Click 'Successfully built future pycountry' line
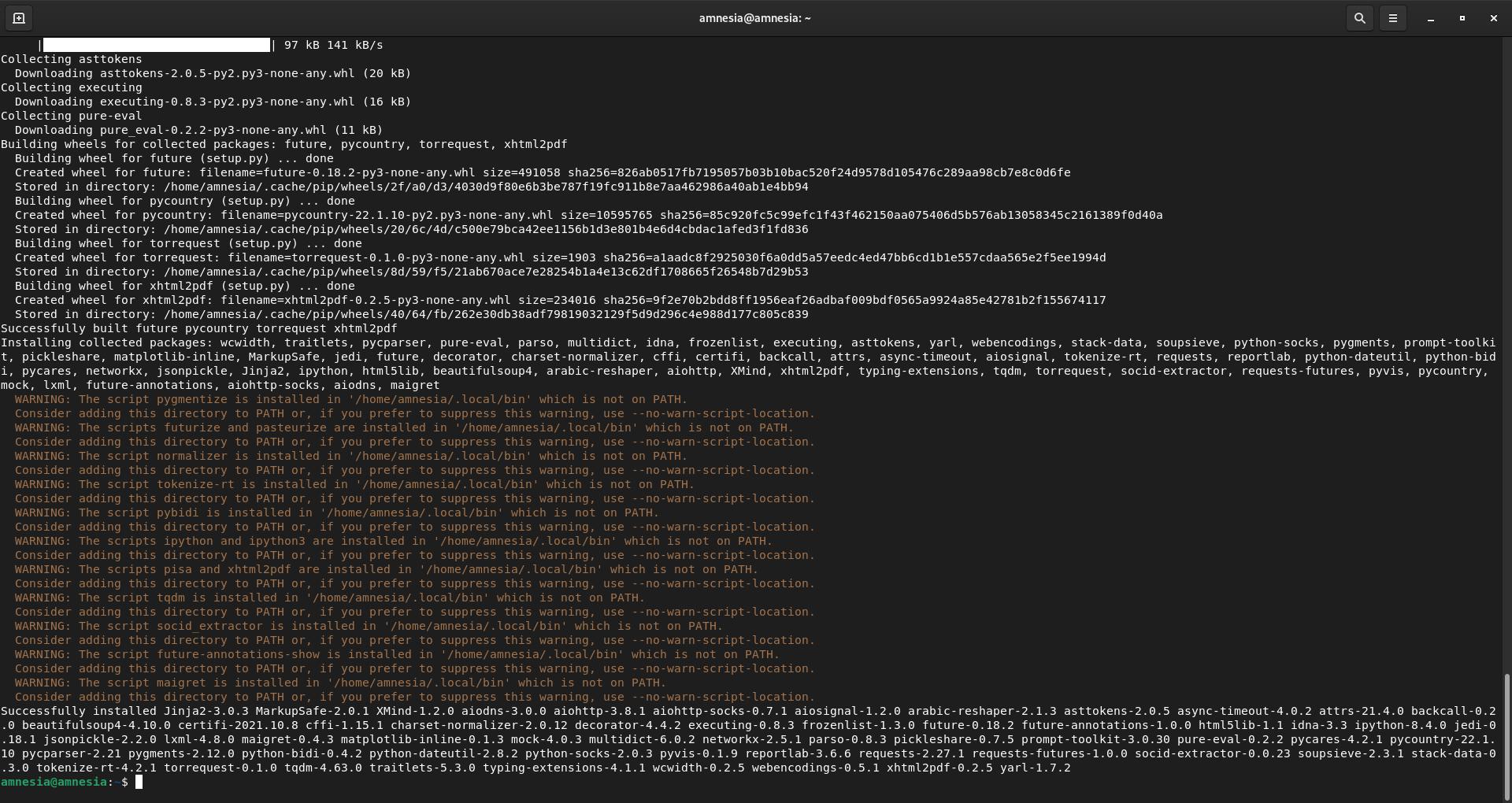The height and width of the screenshot is (803, 1512). point(198,328)
